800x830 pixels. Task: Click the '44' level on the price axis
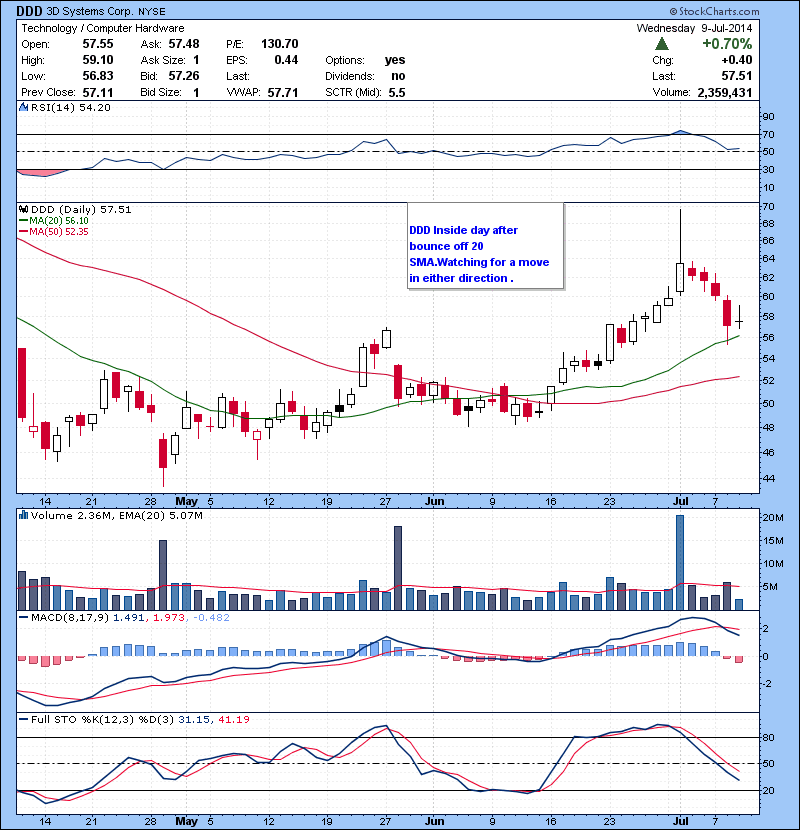point(768,479)
